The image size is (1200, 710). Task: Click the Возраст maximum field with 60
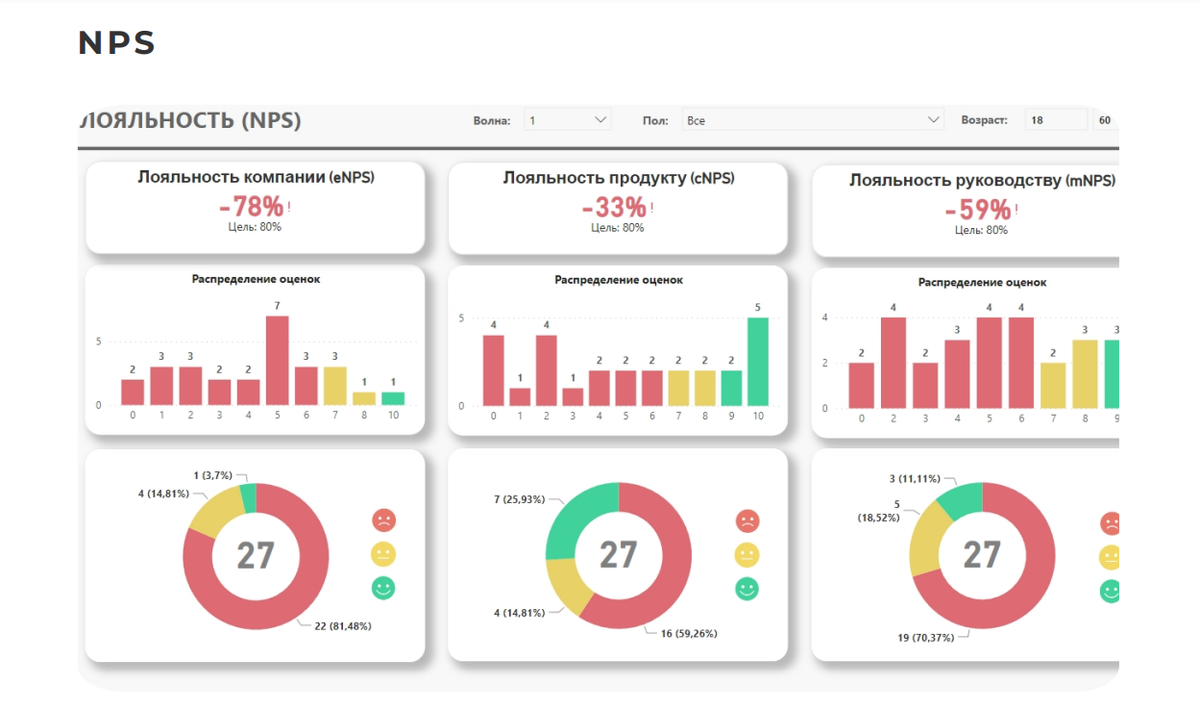tap(1106, 120)
